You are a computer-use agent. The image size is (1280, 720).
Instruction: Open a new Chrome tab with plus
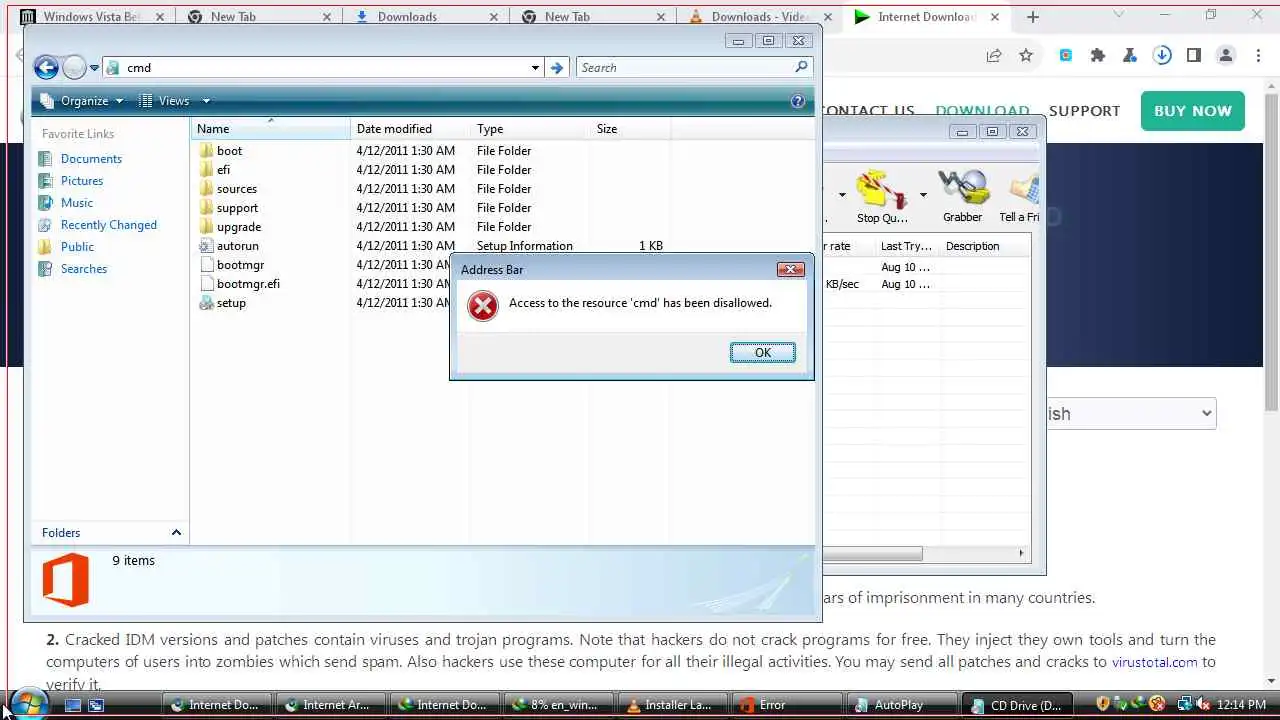click(x=1033, y=16)
